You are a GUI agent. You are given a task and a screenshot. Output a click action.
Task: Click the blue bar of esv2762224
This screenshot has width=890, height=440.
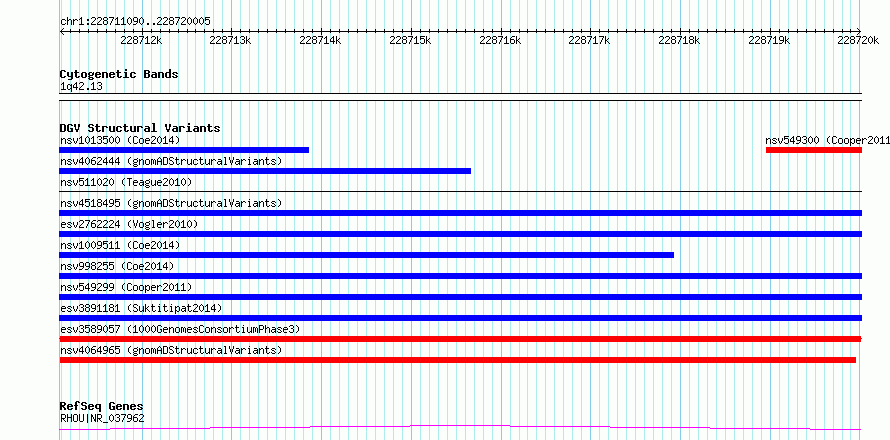461,234
